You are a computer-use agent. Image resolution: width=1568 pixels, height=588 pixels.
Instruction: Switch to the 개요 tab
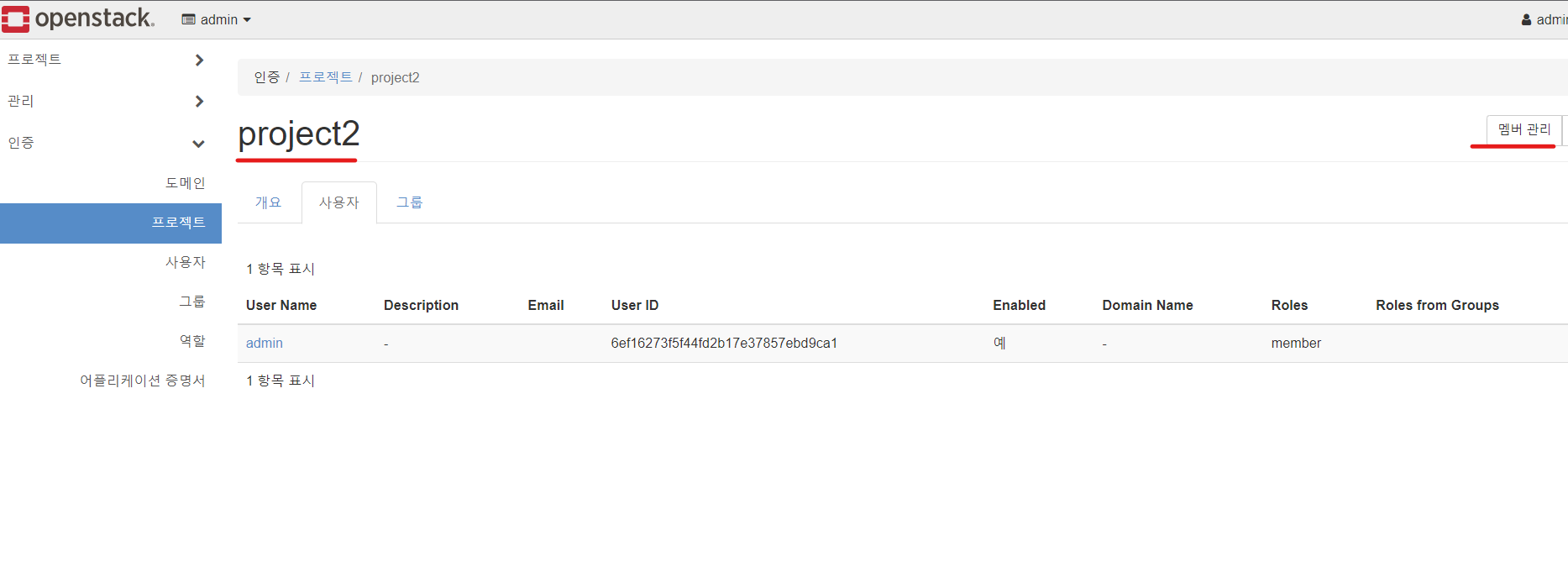[x=268, y=202]
